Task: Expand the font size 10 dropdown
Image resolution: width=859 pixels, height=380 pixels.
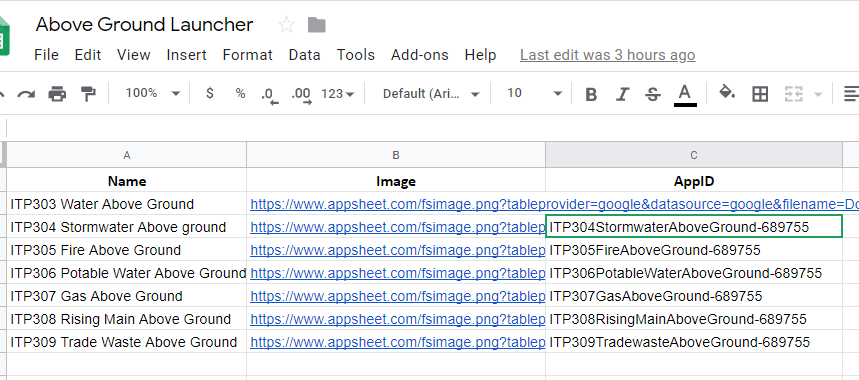Action: click(x=534, y=93)
